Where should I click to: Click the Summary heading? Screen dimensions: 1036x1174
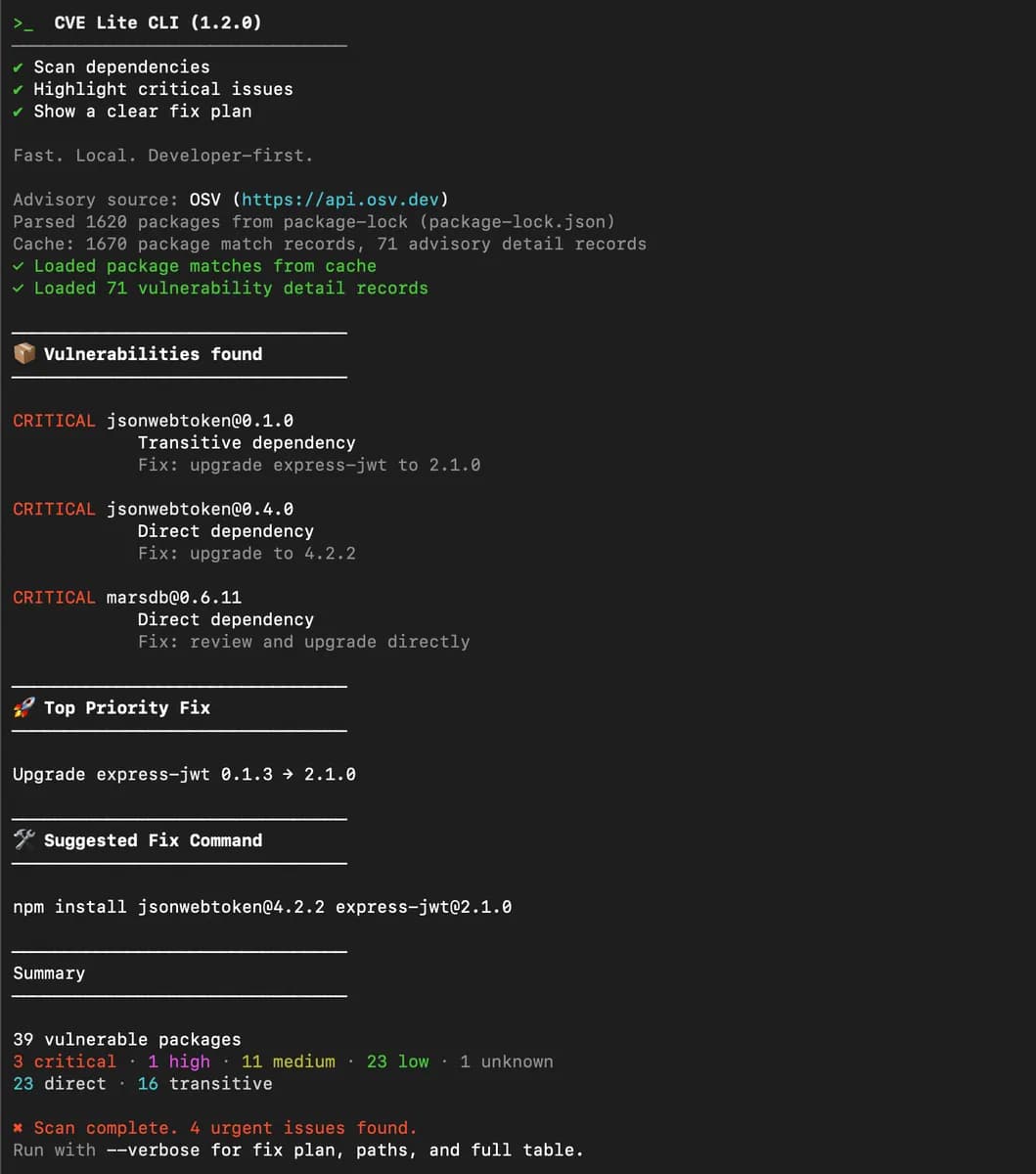[49, 973]
